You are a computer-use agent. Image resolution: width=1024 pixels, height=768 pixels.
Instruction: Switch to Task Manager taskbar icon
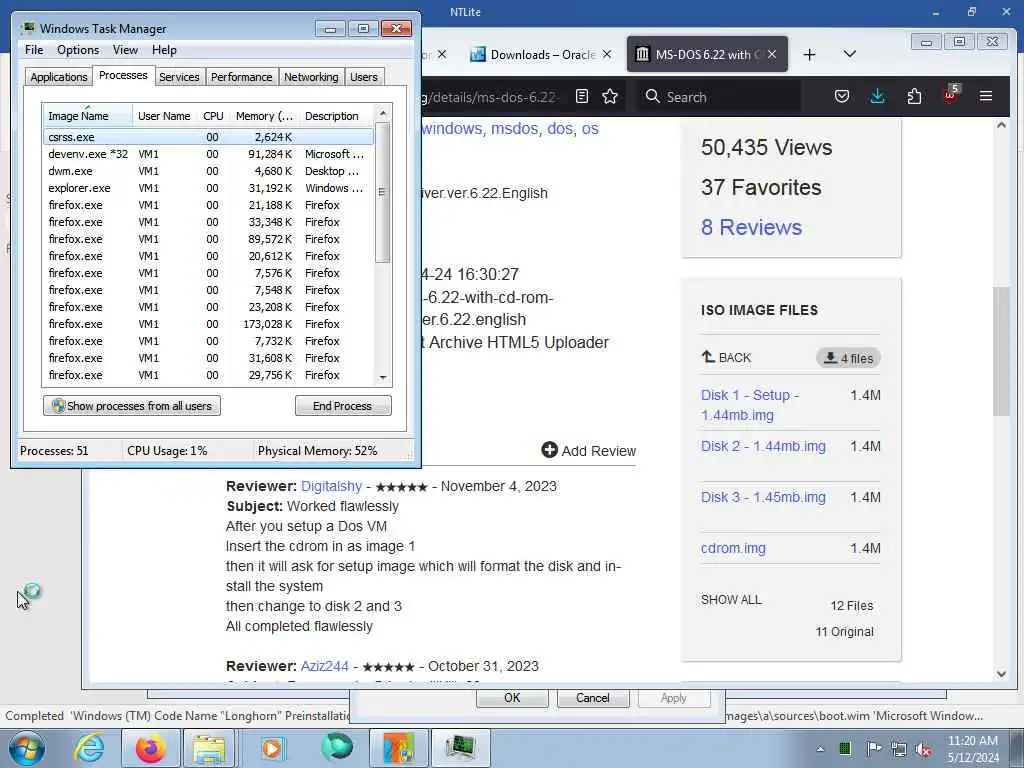tap(460, 748)
